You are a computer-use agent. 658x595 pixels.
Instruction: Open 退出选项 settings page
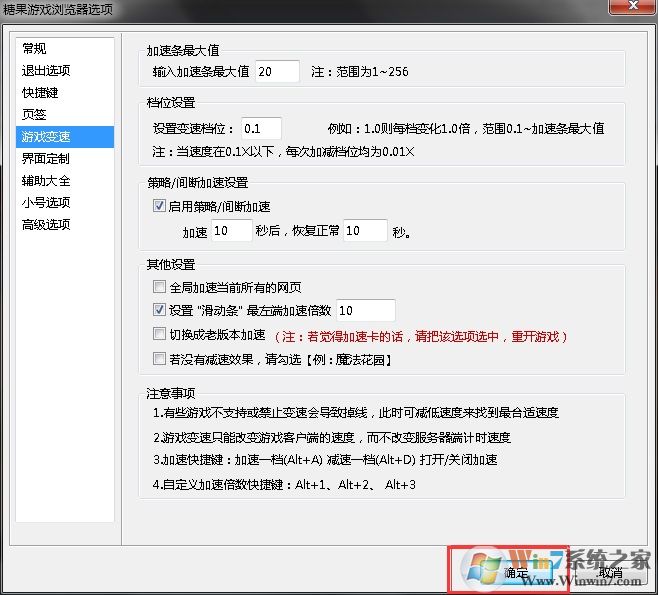pos(46,70)
